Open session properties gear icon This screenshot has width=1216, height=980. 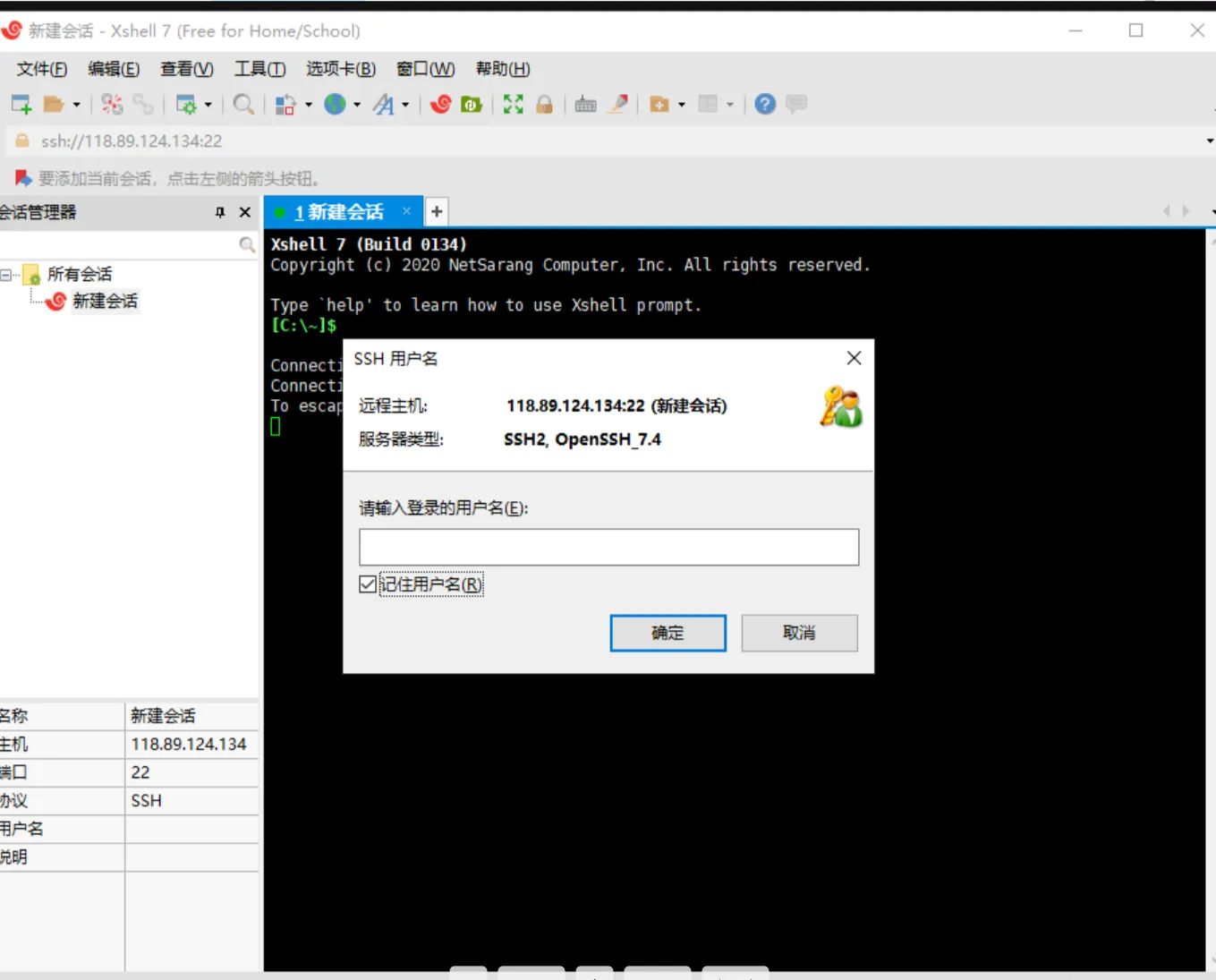click(186, 105)
